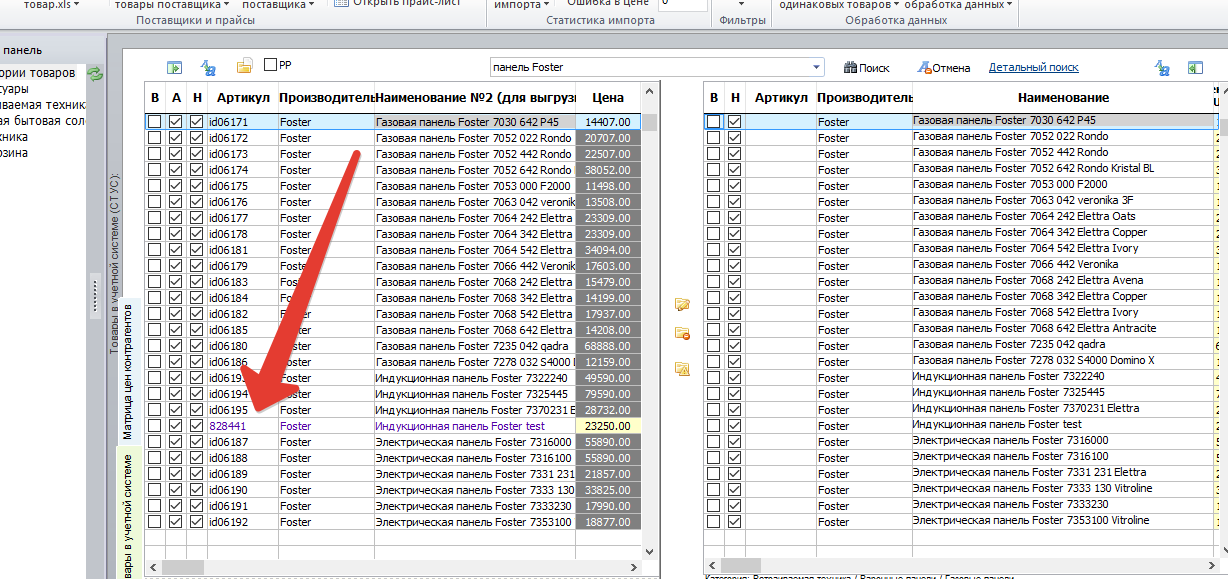Image resolution: width=1228 pixels, height=579 pixels.
Task: Uncheck column А box for row id06187
Action: [176, 442]
